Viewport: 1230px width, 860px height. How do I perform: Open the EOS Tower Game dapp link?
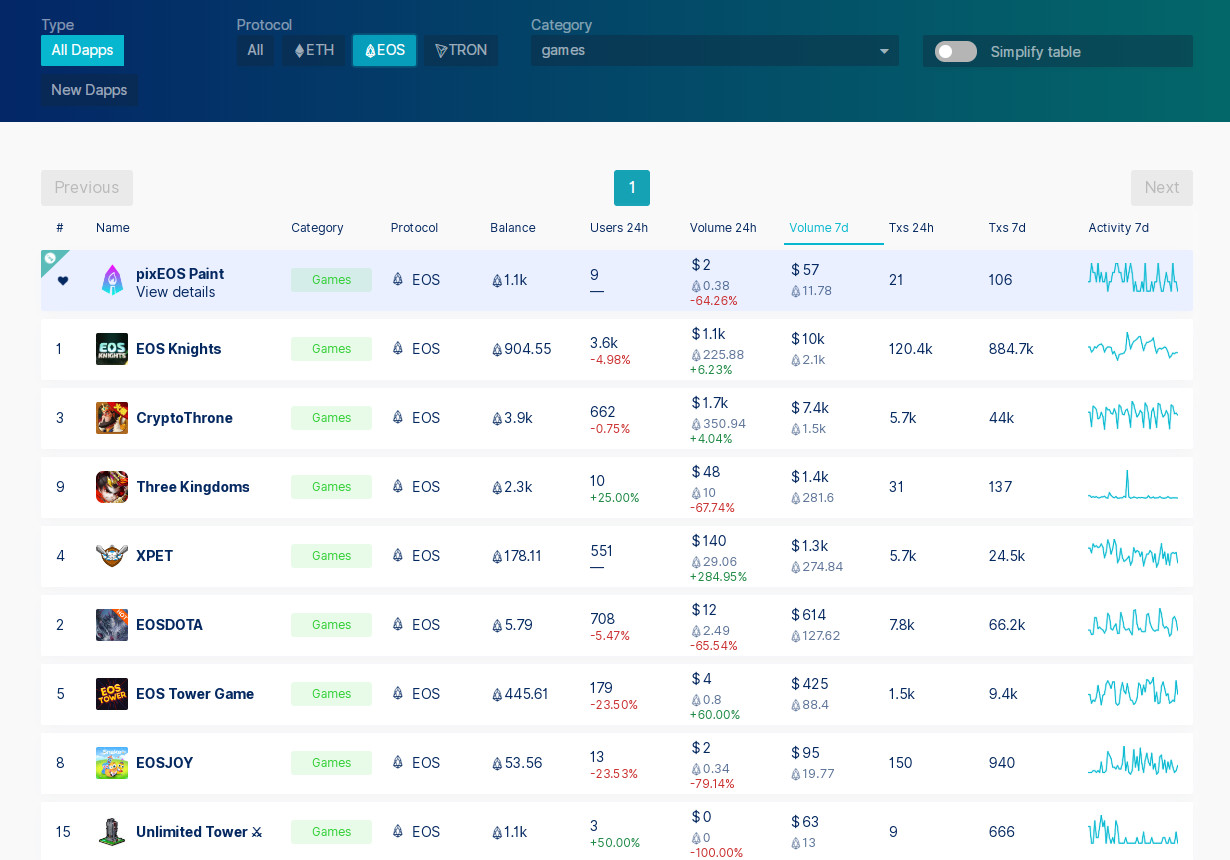click(x=195, y=694)
